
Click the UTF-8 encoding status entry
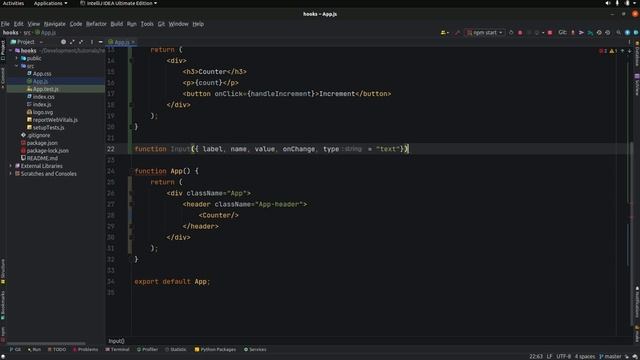point(563,356)
